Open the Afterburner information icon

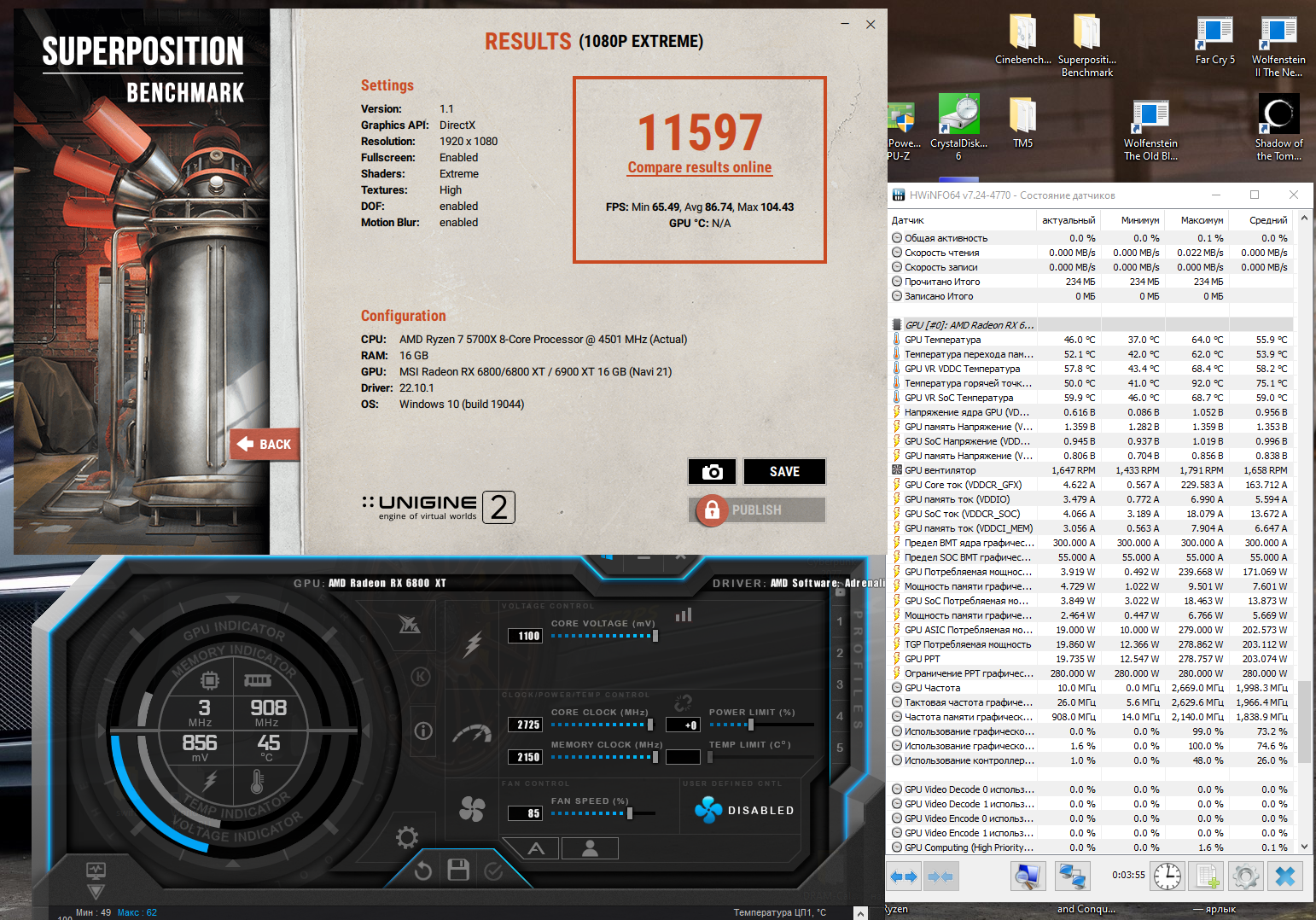click(x=423, y=731)
